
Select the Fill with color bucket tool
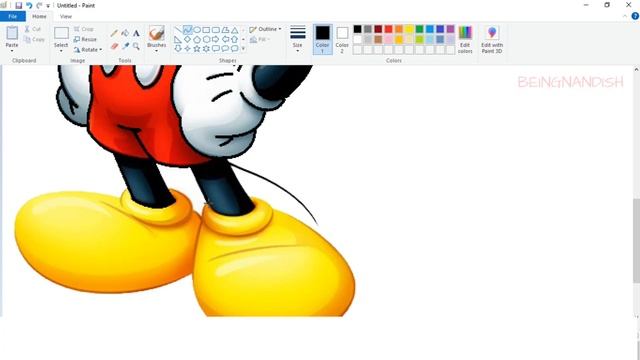click(x=125, y=33)
